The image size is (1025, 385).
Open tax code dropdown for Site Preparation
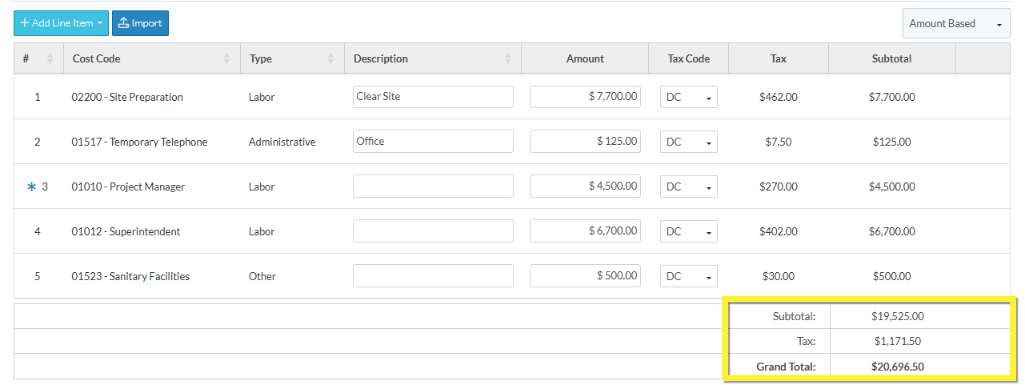(689, 97)
